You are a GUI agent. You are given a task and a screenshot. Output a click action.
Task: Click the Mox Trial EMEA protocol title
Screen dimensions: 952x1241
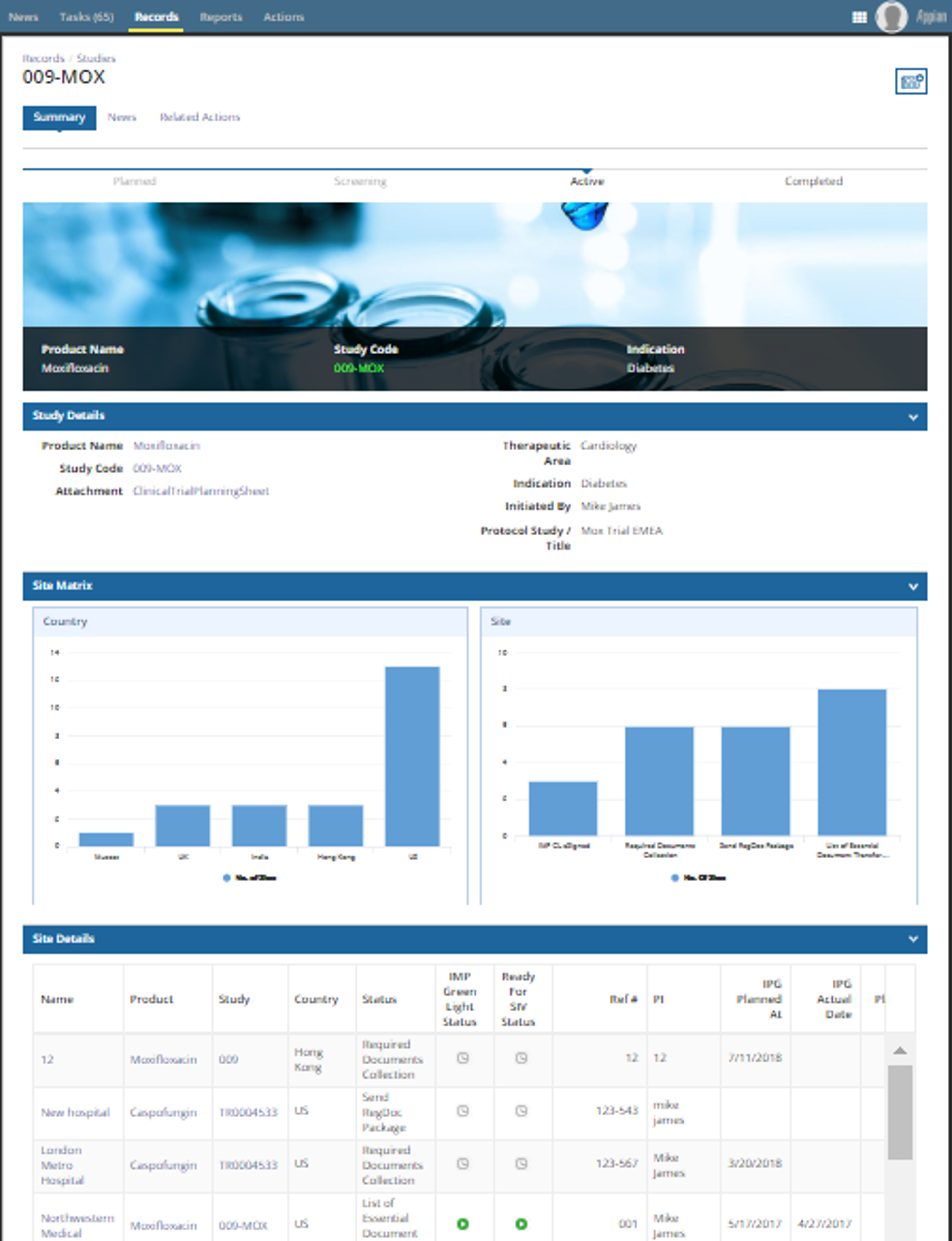622,531
